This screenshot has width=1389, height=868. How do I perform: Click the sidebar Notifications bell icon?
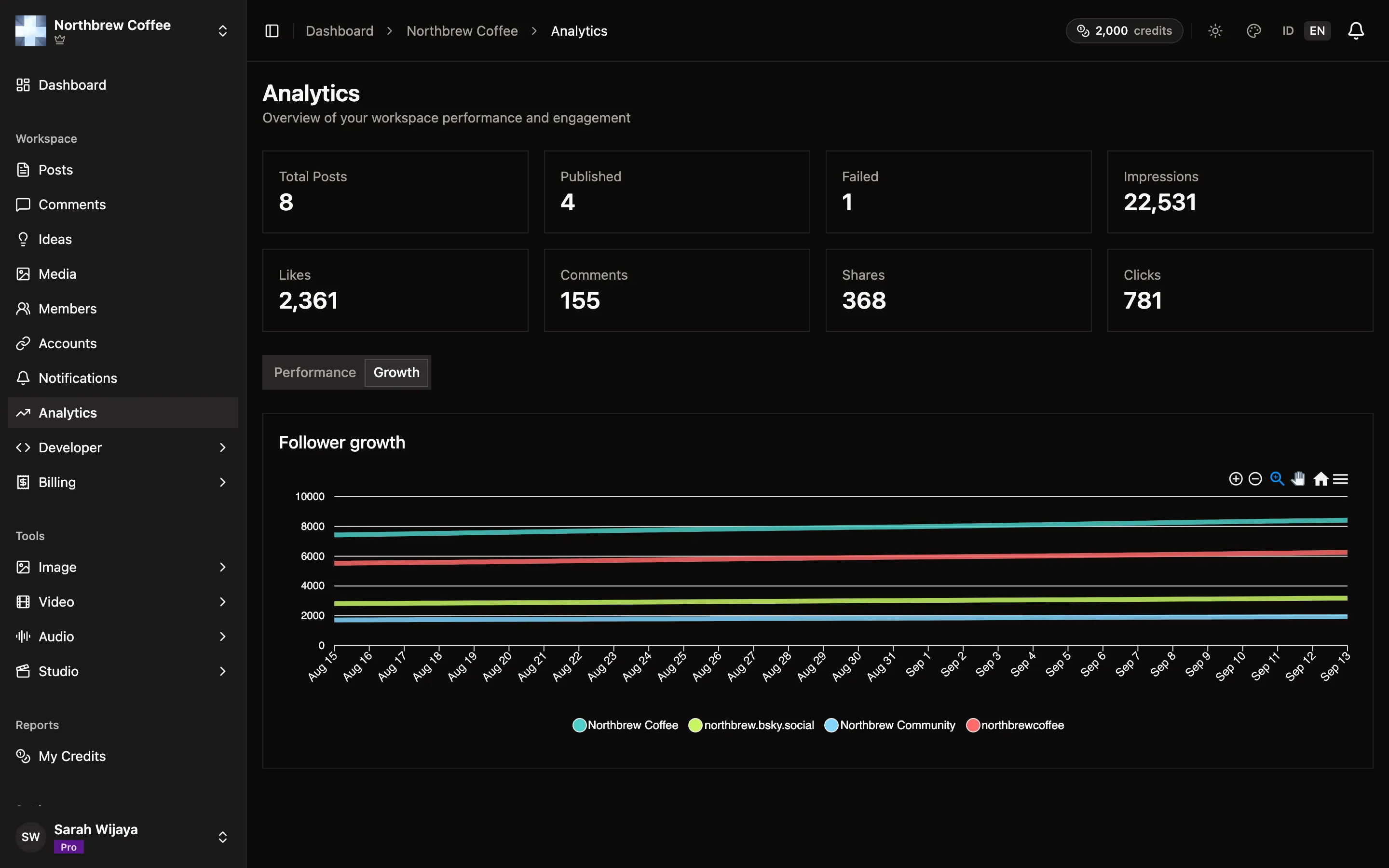pyautogui.click(x=23, y=379)
